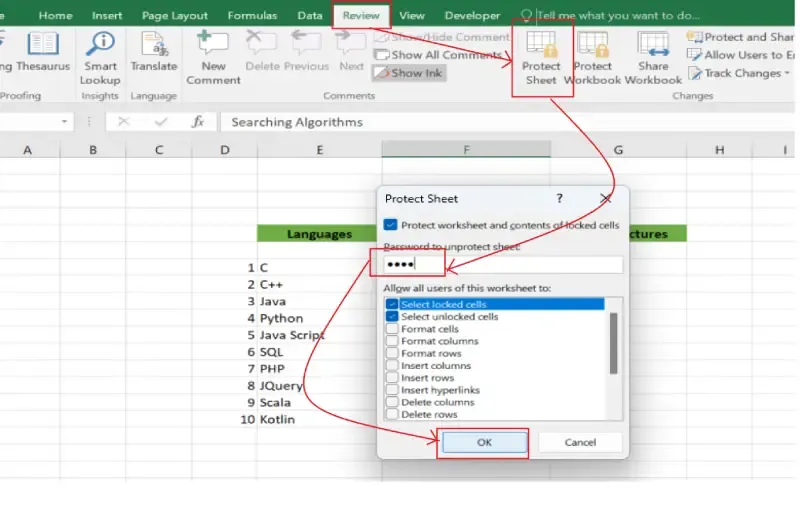800x507 pixels.
Task: Open the Name Box dropdown arrow
Action: coord(64,121)
